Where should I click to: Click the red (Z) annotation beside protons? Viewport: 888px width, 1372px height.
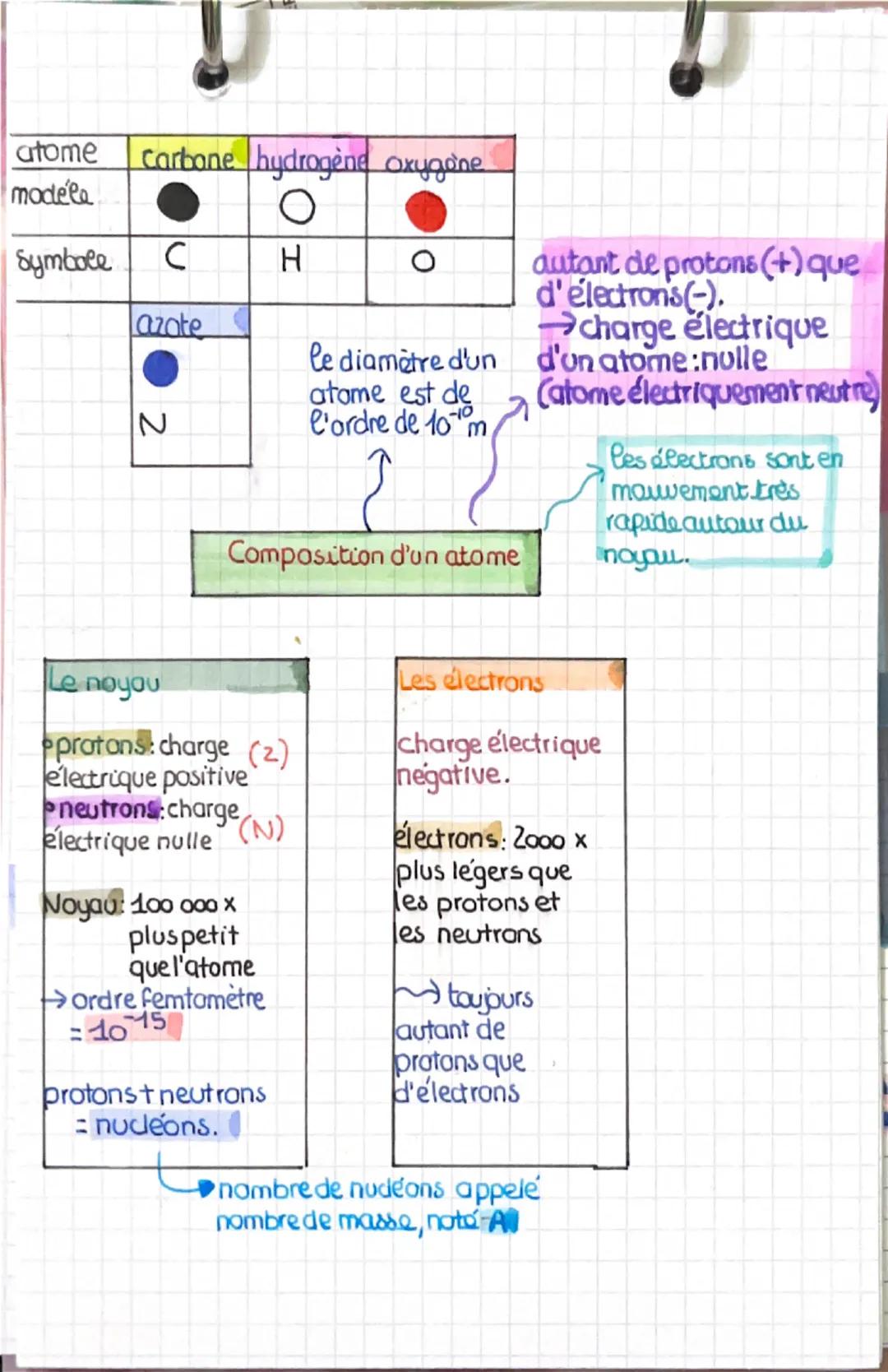tap(269, 753)
